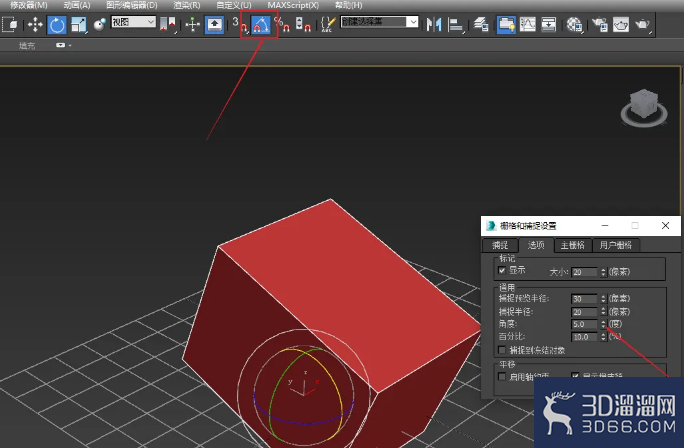Open the Rendered Frame Window icon
This screenshot has height=448, width=684.
[621, 24]
